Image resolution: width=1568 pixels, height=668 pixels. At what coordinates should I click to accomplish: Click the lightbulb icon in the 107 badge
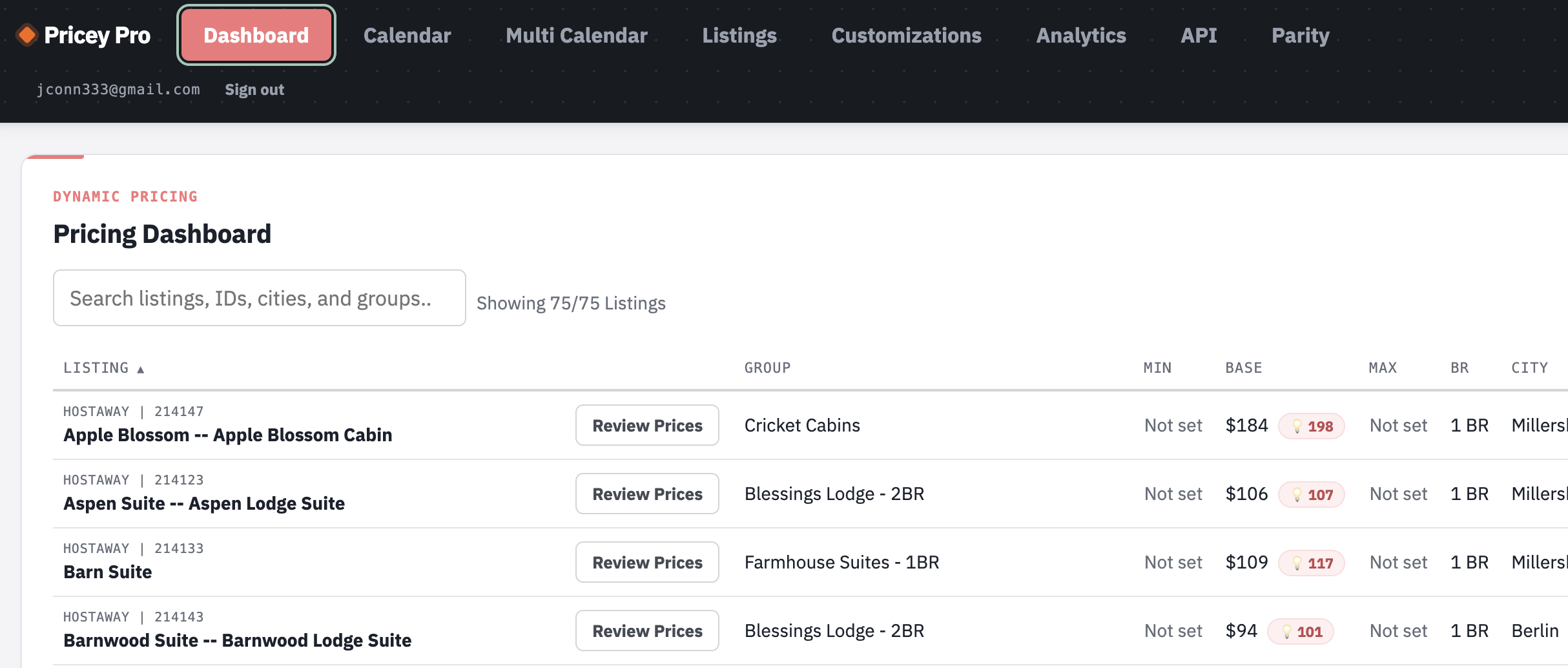coord(1297,495)
